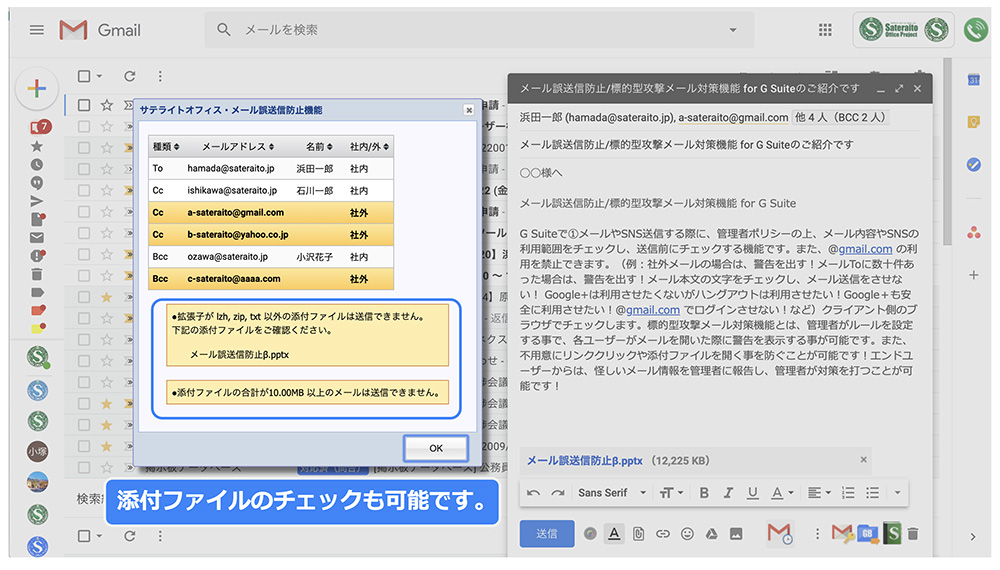1000x570 pixels.
Task: Toggle bold formatting in compose toolbar
Action: coord(703,493)
